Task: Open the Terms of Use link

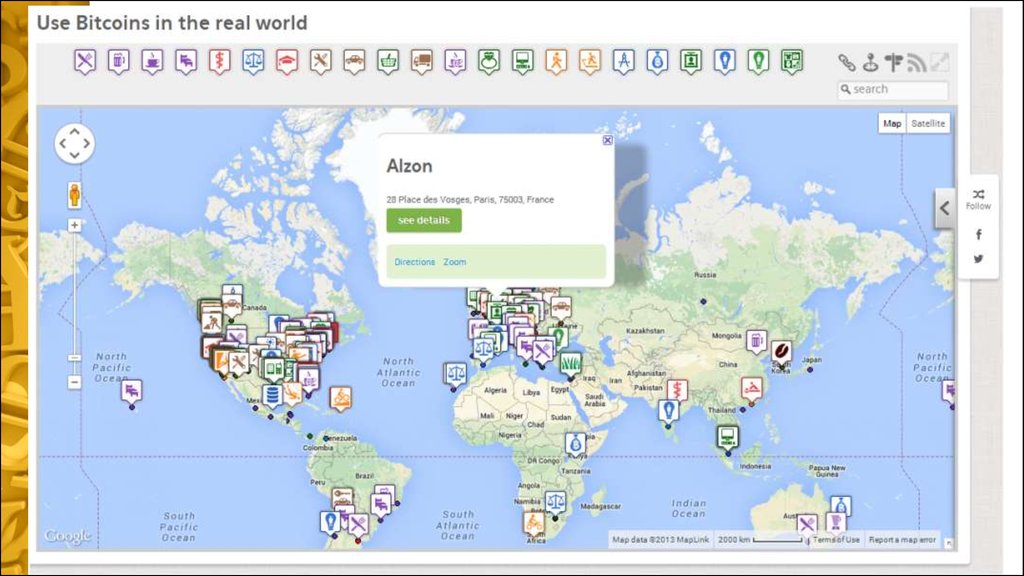Action: (x=836, y=539)
